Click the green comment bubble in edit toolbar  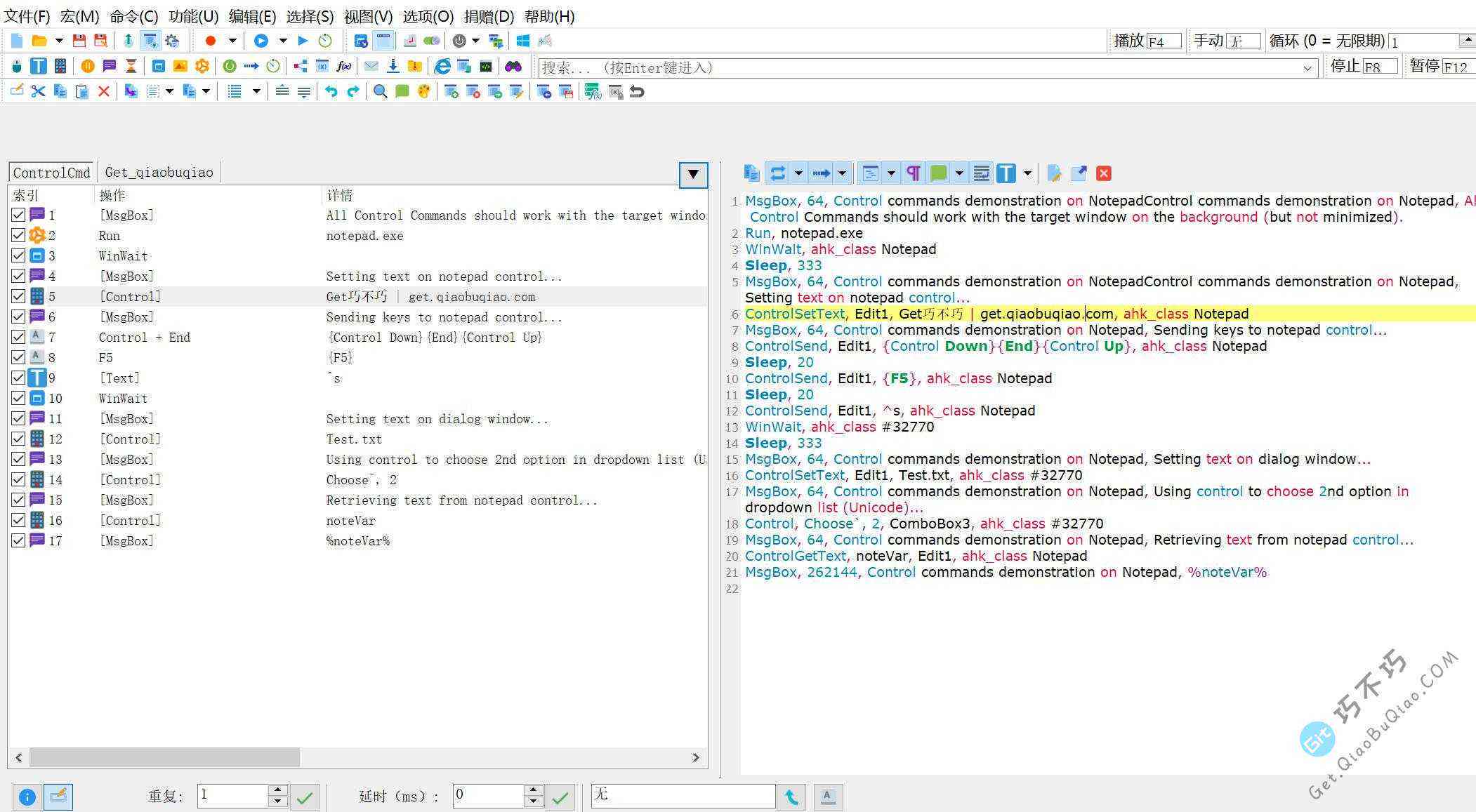(402, 91)
